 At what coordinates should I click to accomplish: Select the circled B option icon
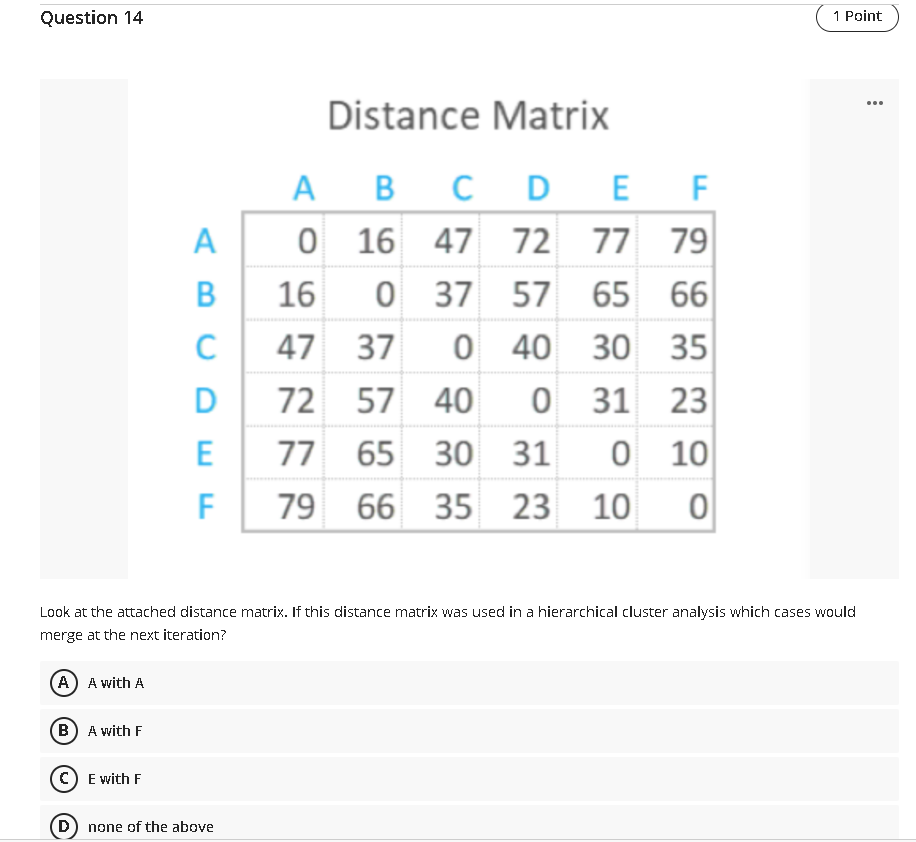(x=62, y=731)
